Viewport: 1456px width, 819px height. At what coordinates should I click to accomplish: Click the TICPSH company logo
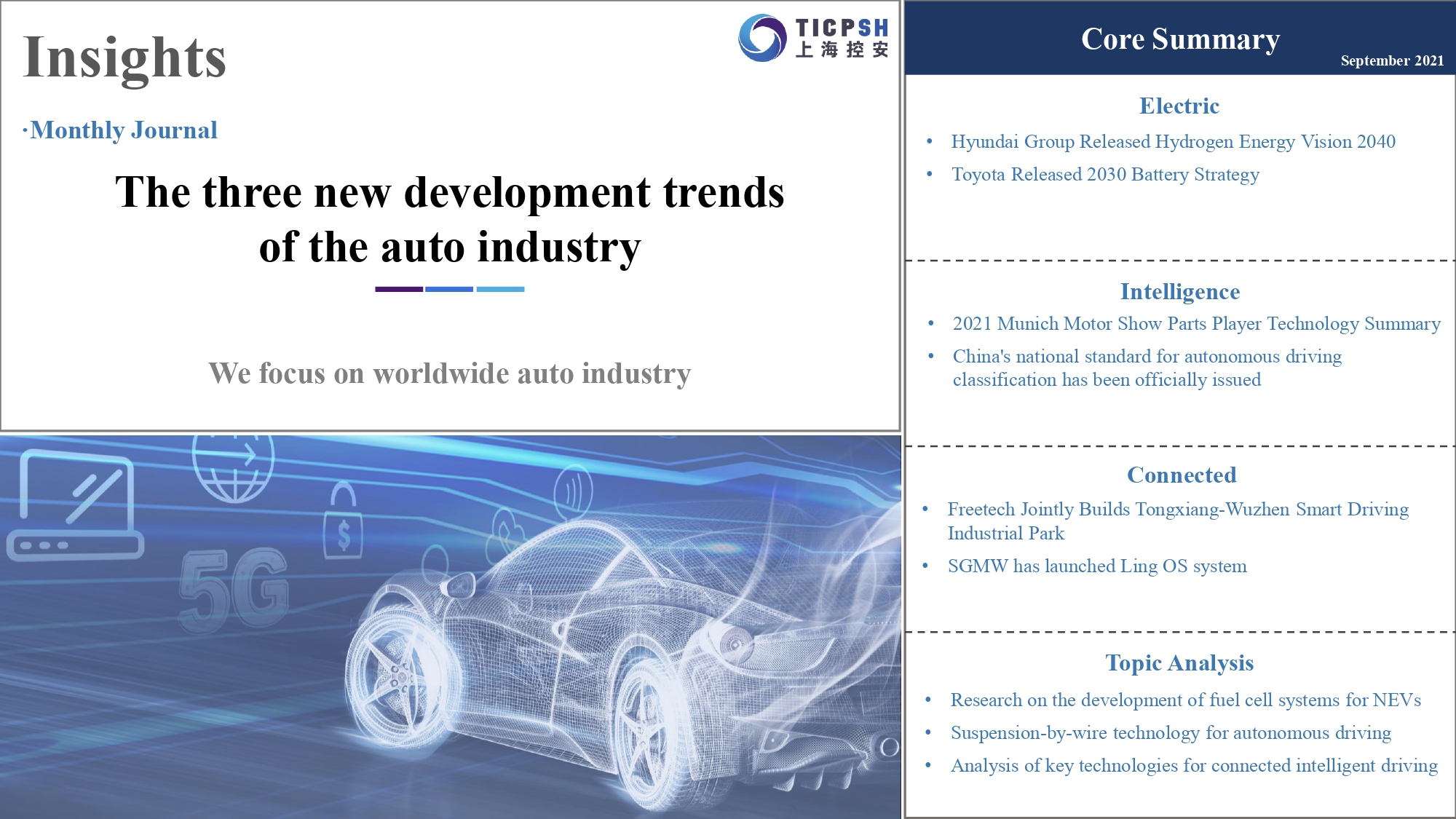coord(814,38)
